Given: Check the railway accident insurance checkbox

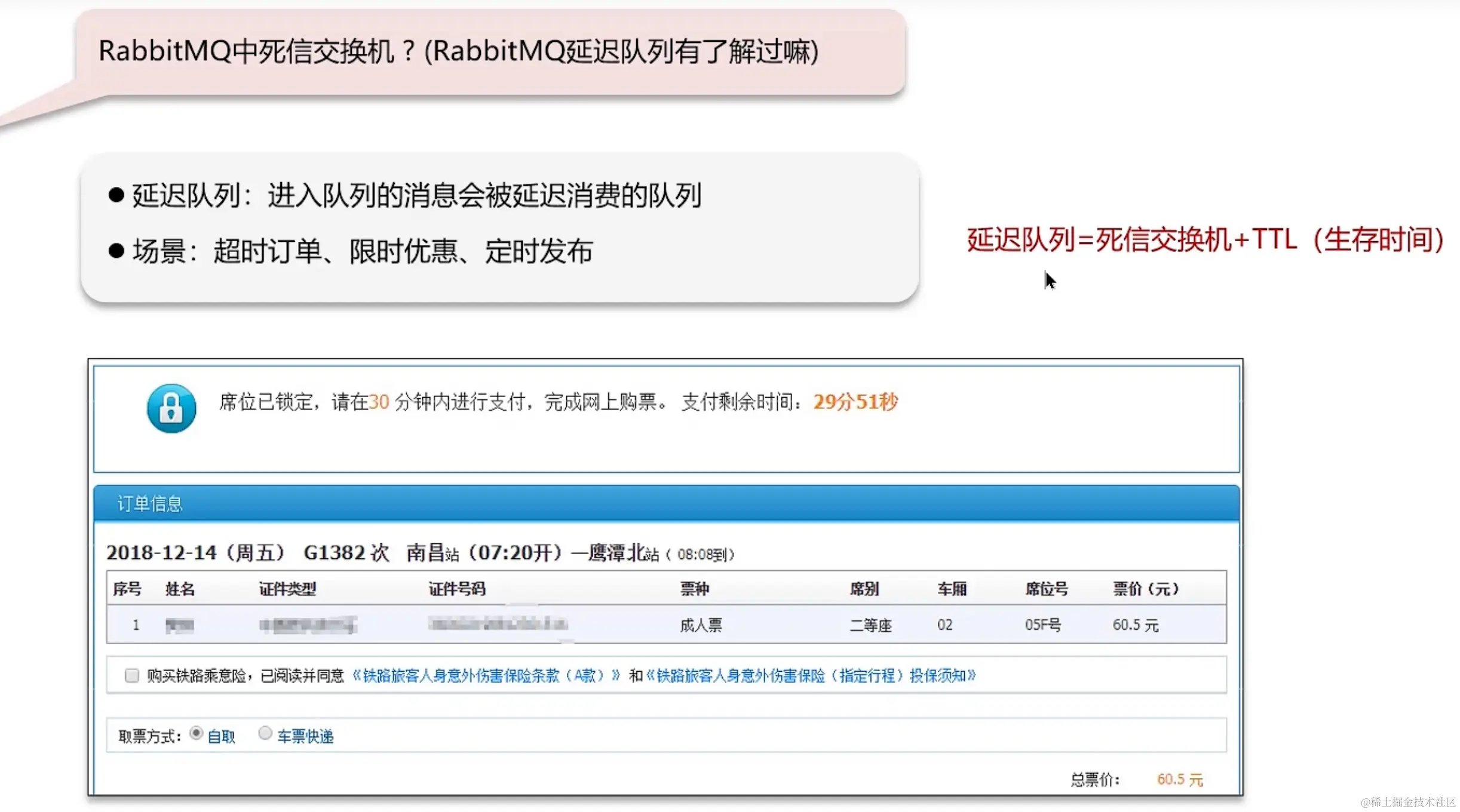Looking at the screenshot, I should click(x=131, y=675).
